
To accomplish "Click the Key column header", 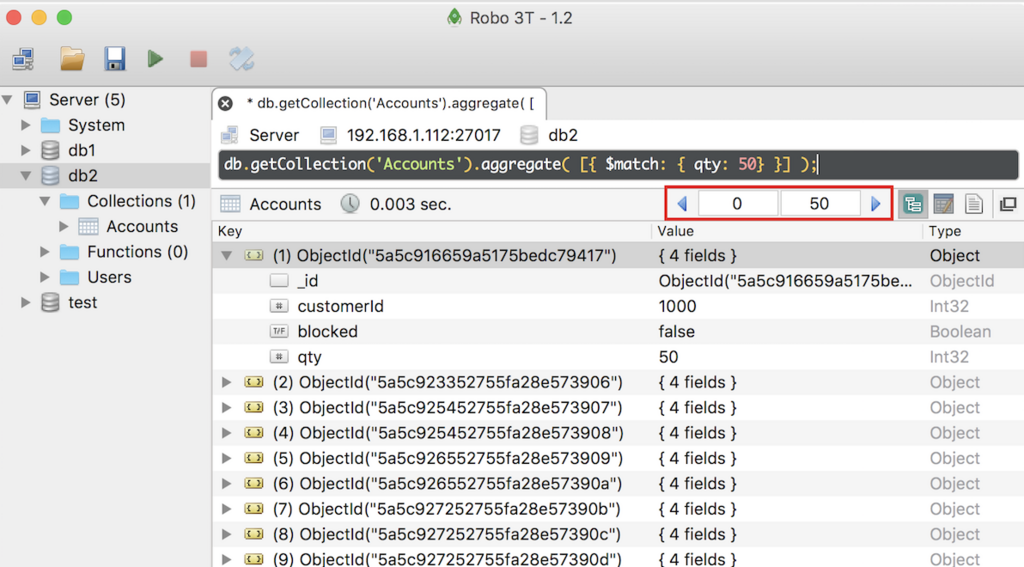I will [432, 231].
